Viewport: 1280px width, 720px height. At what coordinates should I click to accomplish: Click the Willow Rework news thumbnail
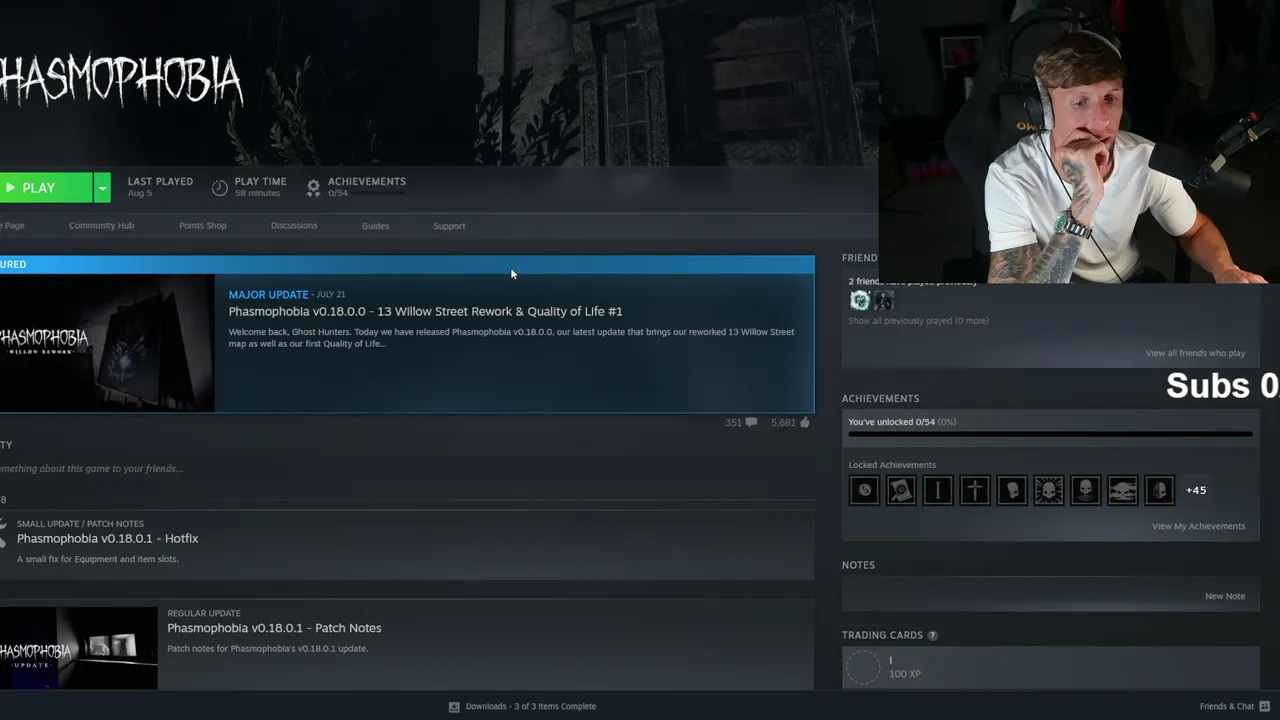(x=107, y=343)
